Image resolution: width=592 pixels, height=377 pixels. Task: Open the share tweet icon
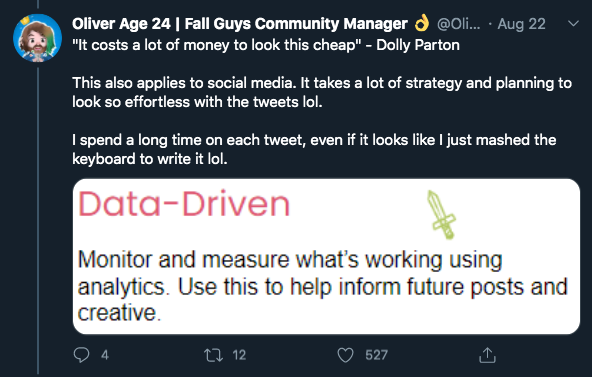point(487,355)
